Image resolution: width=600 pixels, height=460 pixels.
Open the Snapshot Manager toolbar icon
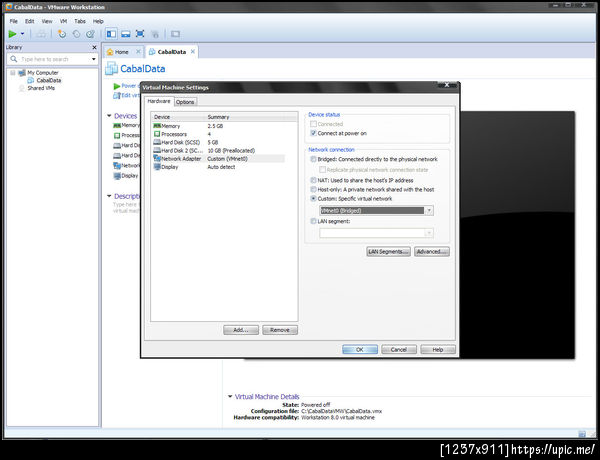coord(90,34)
